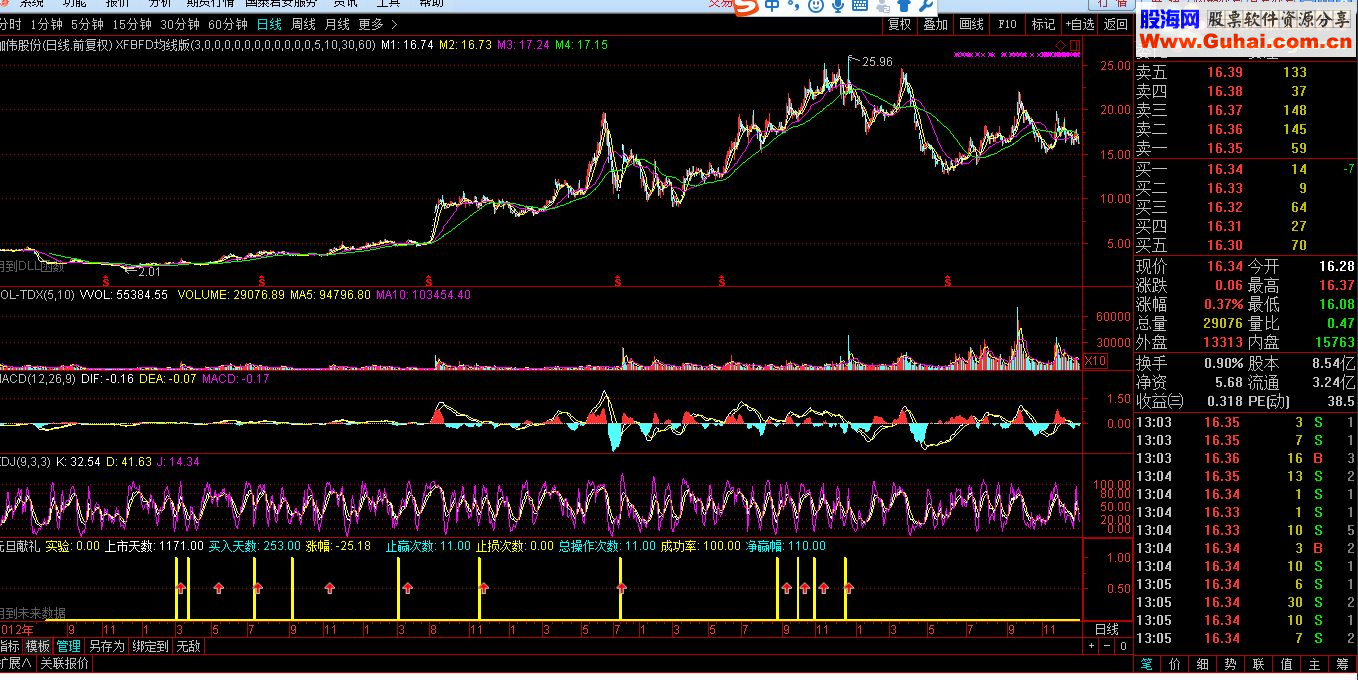This screenshot has height=680, width=1358.
Task: Click the 模板 template tab
Action: click(x=38, y=646)
